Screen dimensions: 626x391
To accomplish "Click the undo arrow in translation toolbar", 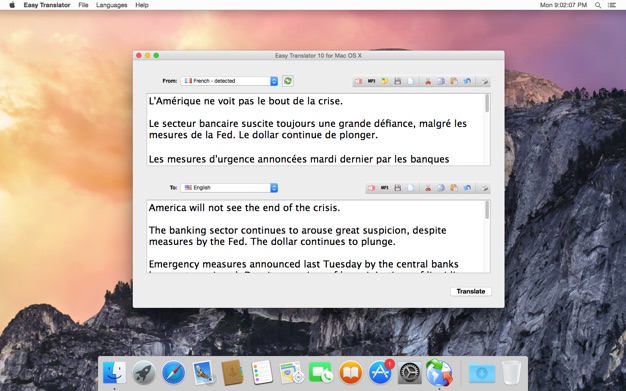I will coord(467,188).
